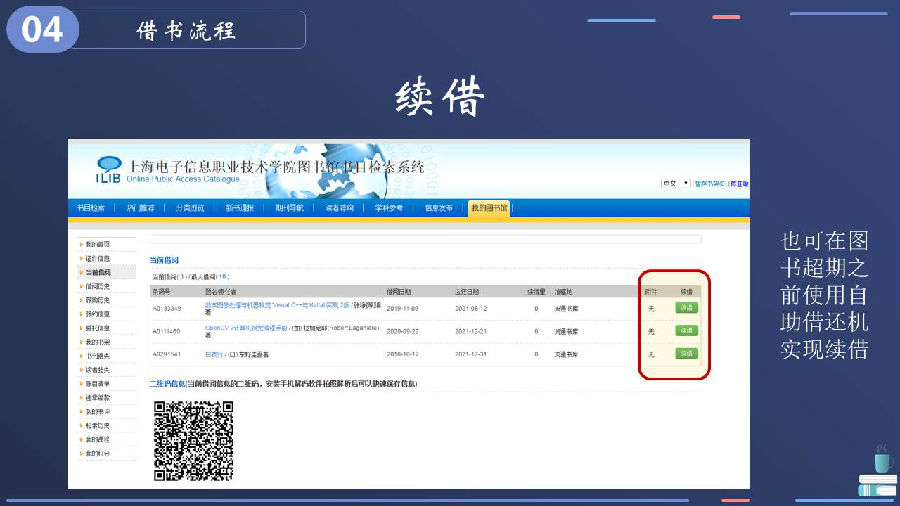Open the first item in the left sidebar
Viewport: 900px width, 506px height.
pos(98,244)
